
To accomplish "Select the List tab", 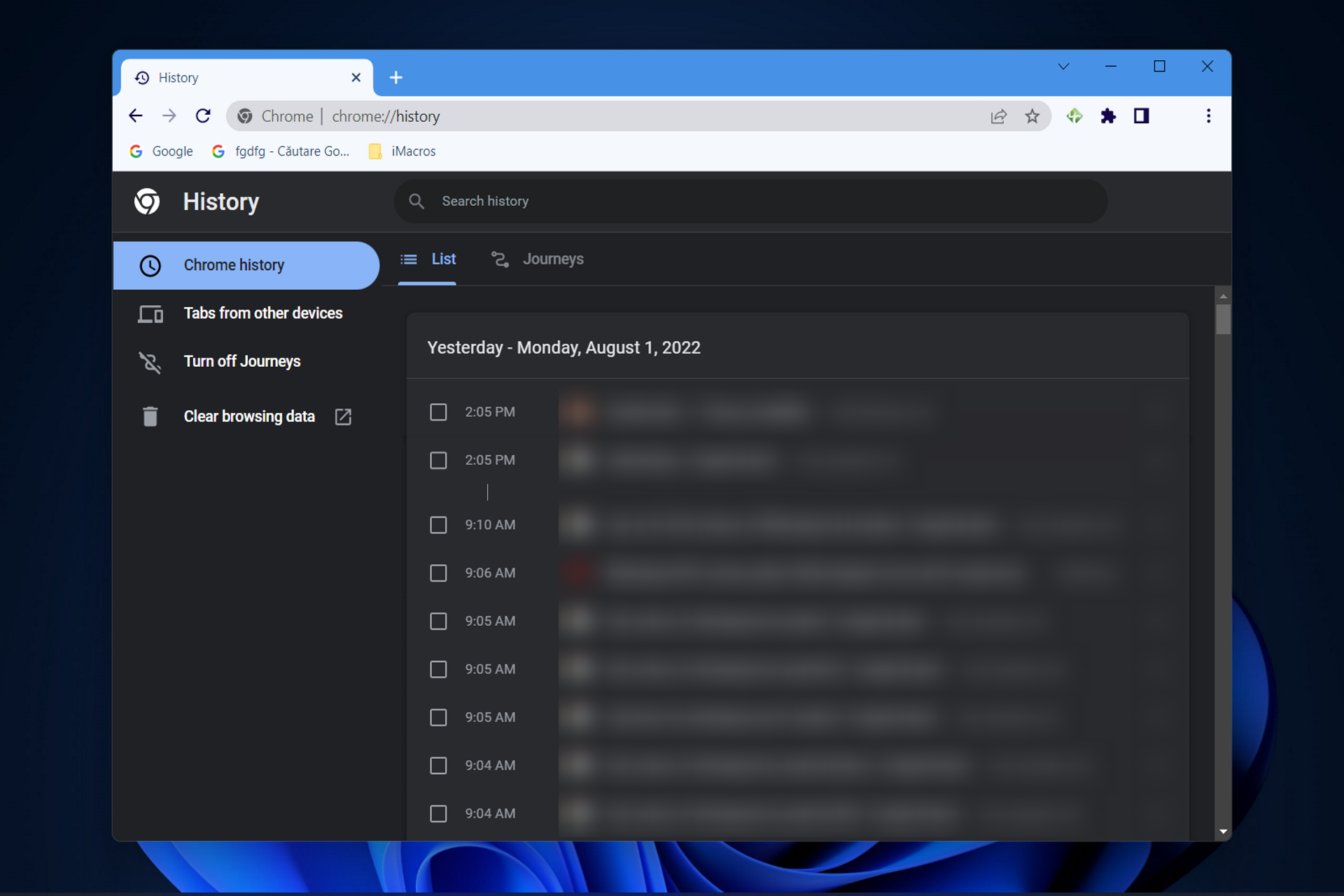I will click(428, 259).
